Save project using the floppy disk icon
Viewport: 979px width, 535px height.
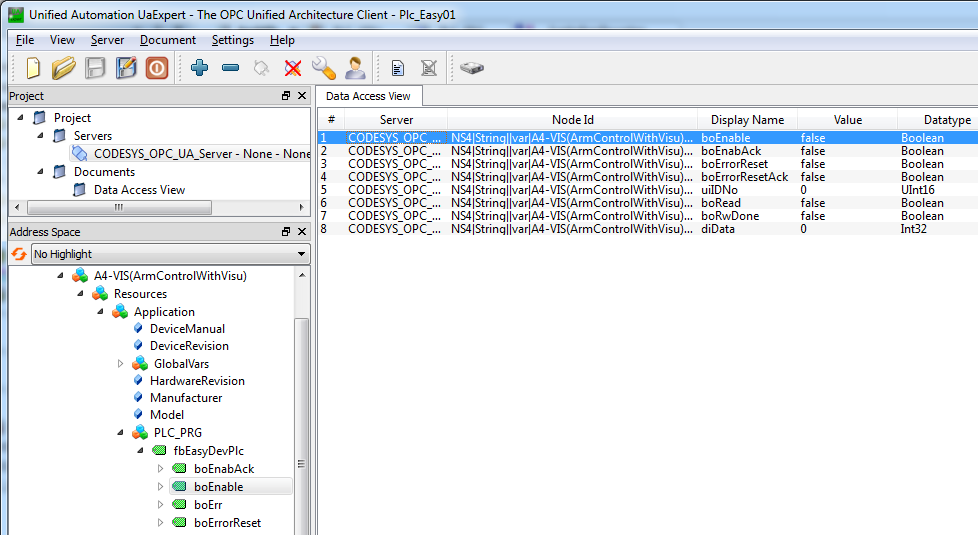(95, 68)
